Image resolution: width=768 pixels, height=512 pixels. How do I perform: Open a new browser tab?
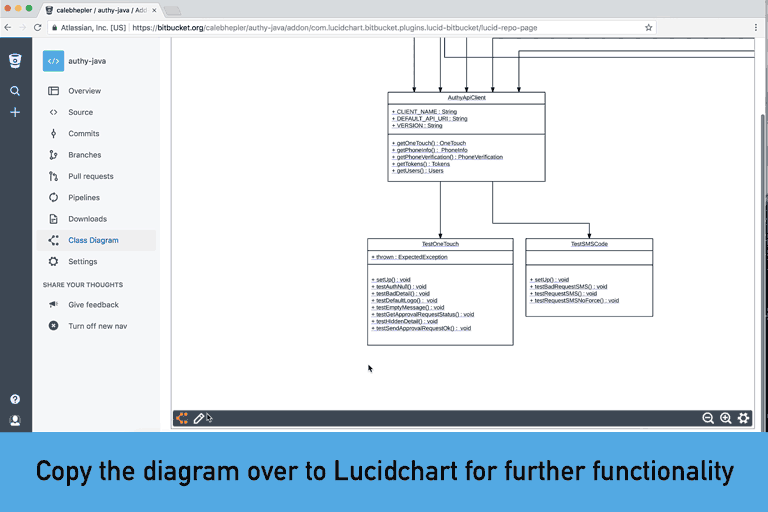point(172,10)
